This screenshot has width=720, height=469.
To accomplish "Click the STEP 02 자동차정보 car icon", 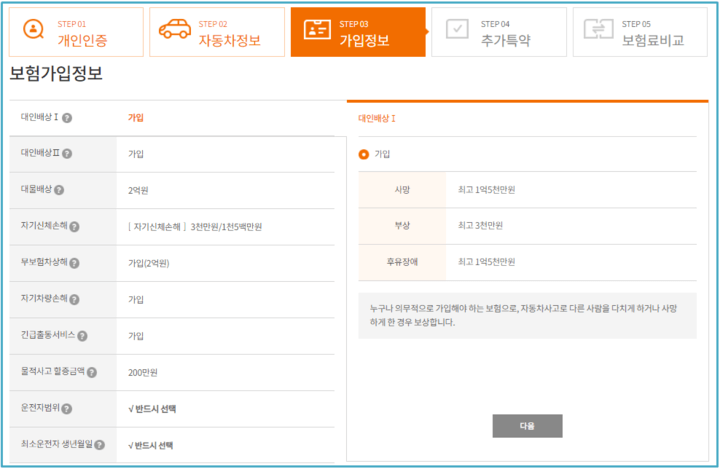I will [x=174, y=28].
